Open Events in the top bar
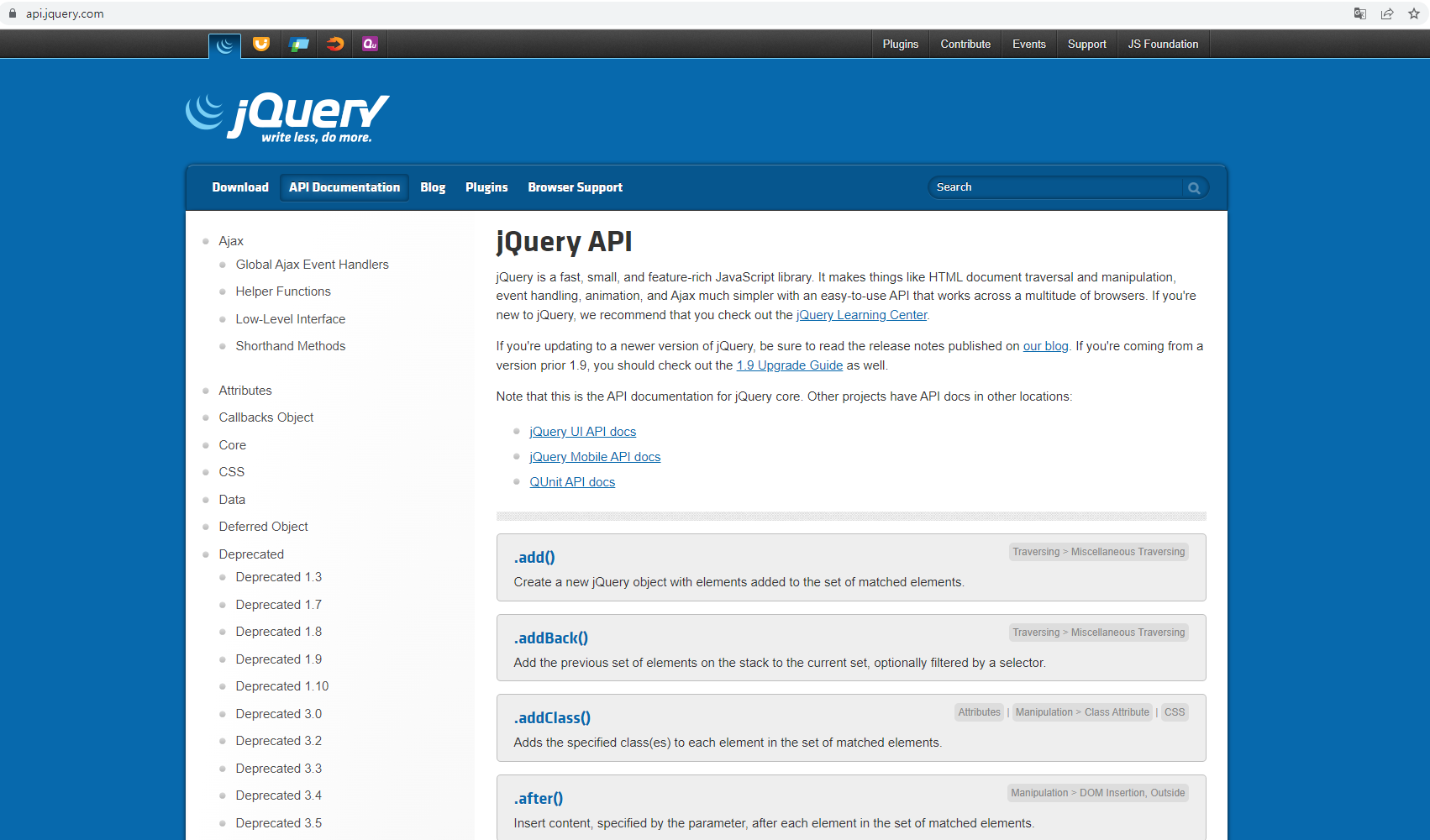The height and width of the screenshot is (840, 1430). [x=1029, y=44]
